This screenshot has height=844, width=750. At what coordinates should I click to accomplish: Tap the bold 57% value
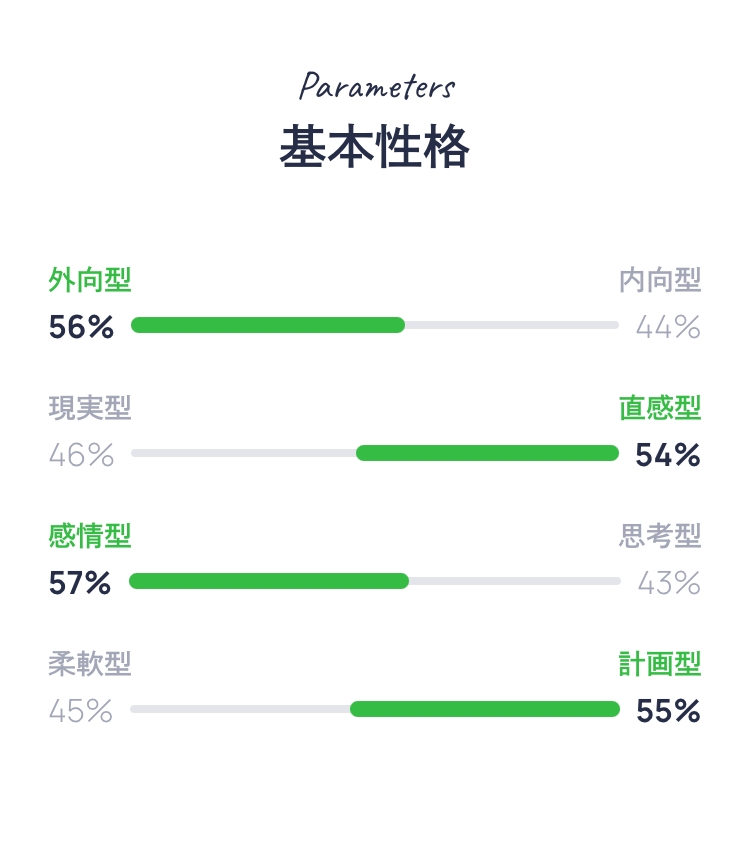click(x=80, y=583)
